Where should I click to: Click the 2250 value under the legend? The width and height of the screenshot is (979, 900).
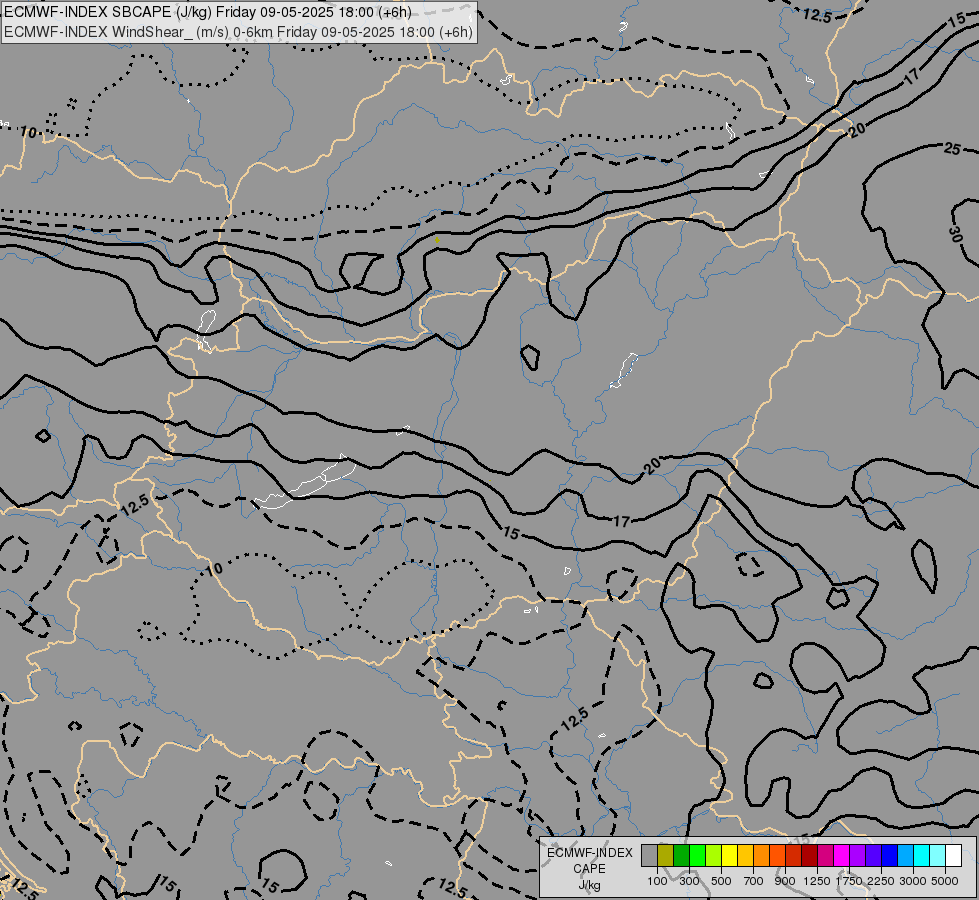[881, 881]
